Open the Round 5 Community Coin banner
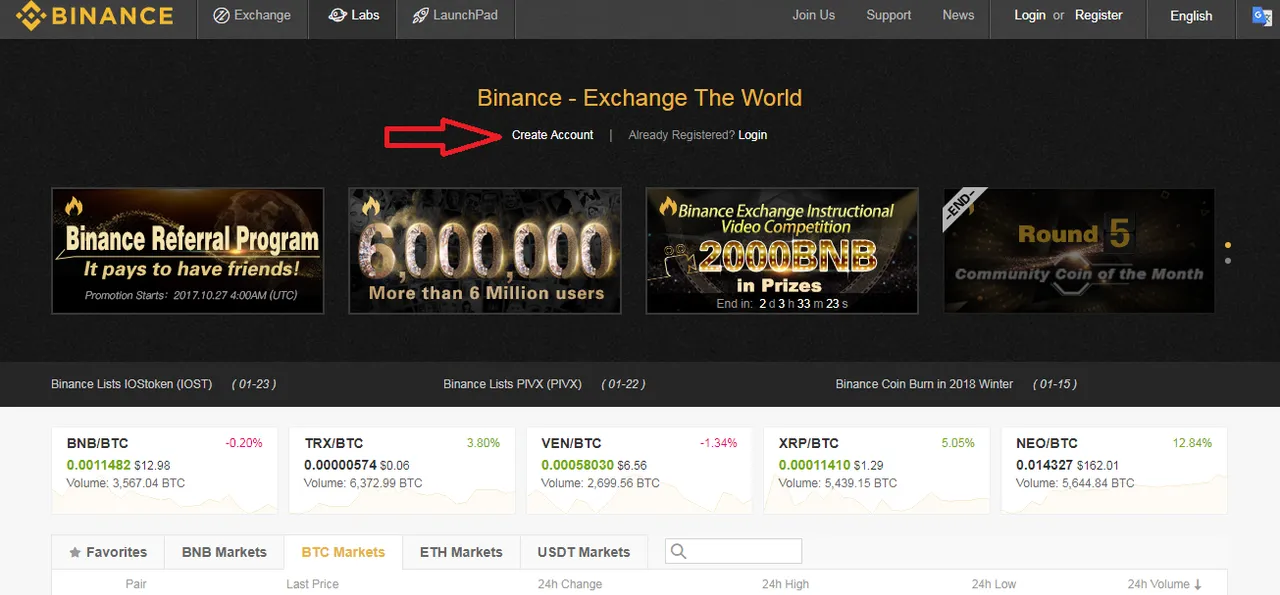Screen dimensions: 1280x595 point(1079,251)
